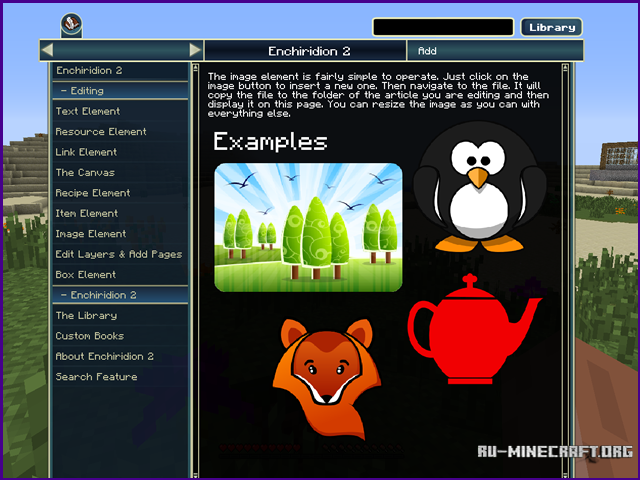The width and height of the screenshot is (640, 480).
Task: Open Link Element article
Action: click(120, 152)
